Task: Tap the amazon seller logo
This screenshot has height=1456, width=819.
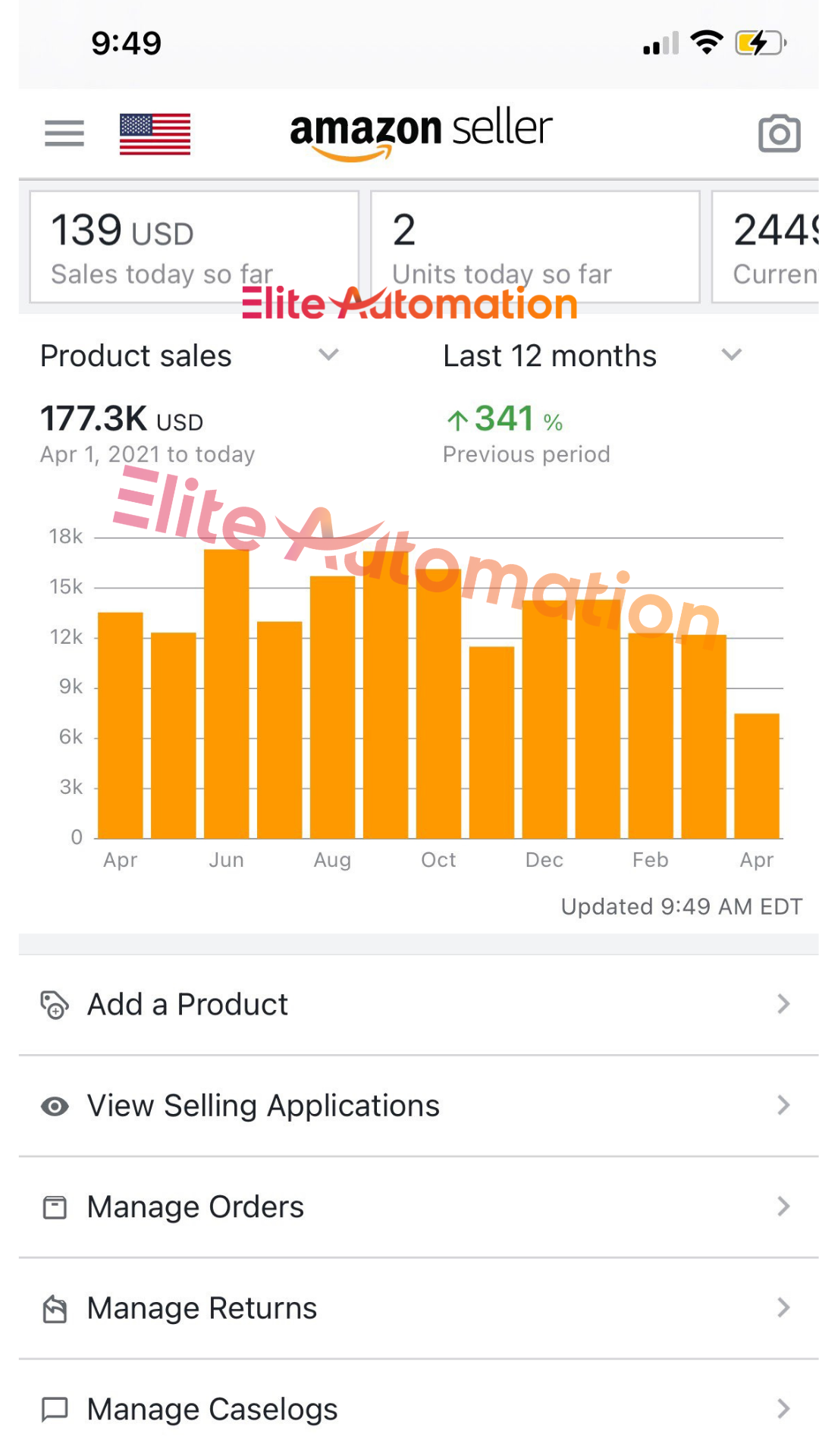Action: click(x=421, y=132)
